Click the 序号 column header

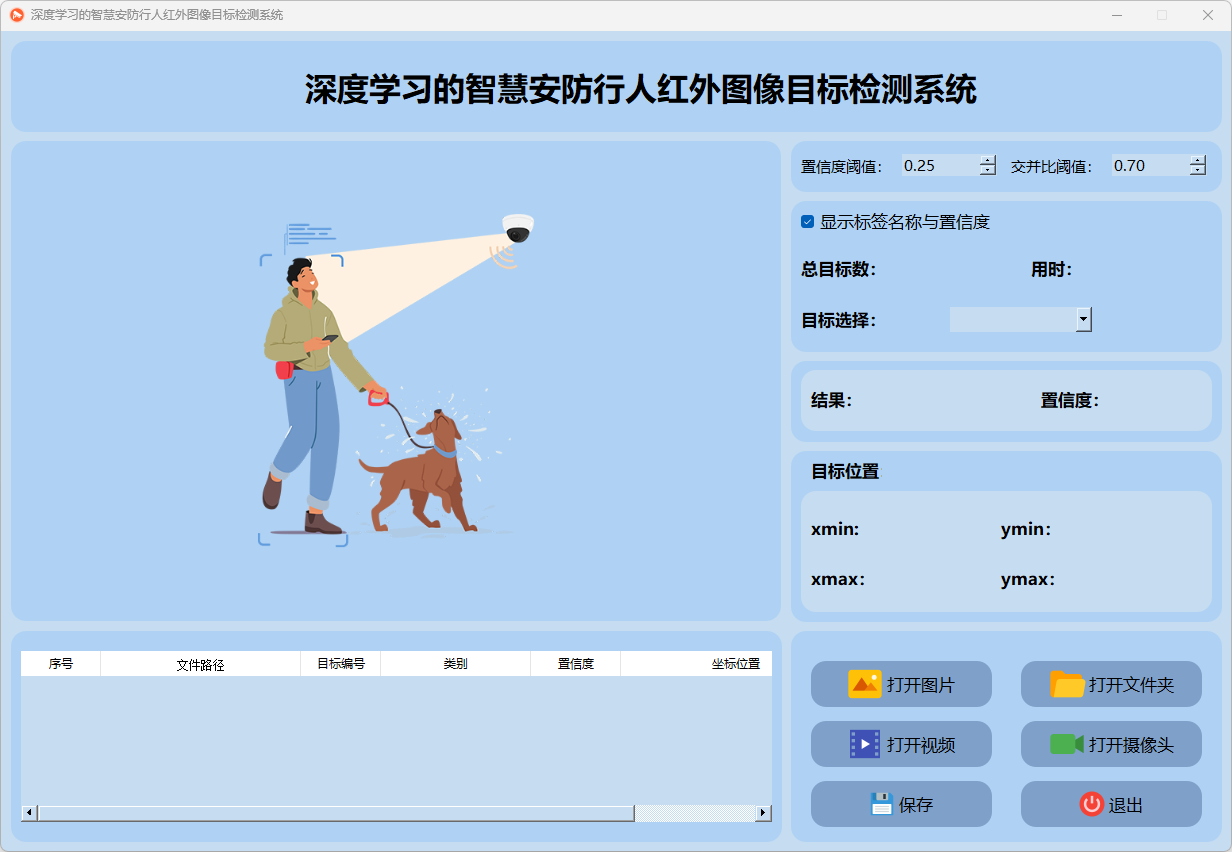[x=61, y=664]
